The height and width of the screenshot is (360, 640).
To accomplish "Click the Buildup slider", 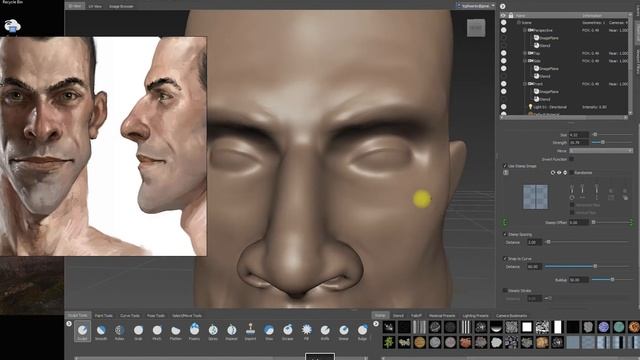I will click(x=612, y=280).
